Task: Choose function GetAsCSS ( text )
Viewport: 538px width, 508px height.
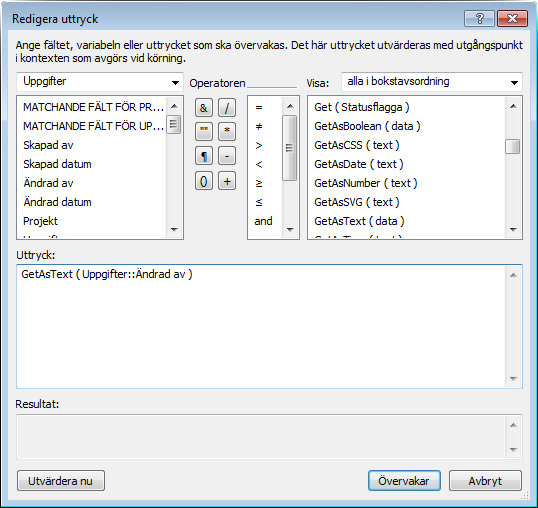Action: [407, 145]
